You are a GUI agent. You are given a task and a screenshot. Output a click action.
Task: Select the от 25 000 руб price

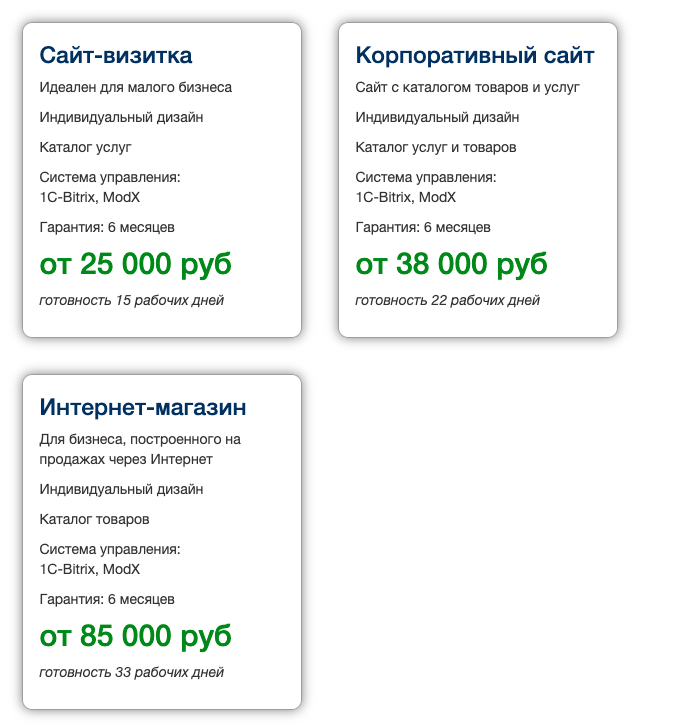tap(136, 264)
